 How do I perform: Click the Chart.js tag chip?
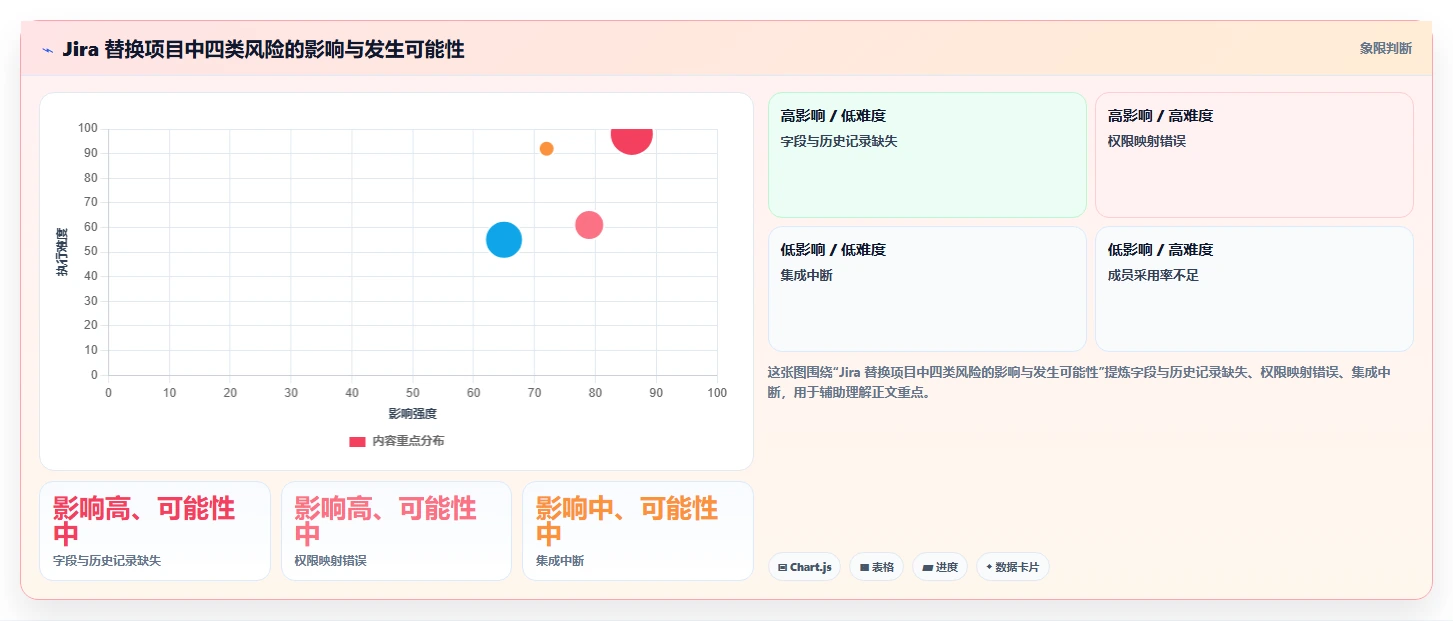tap(804, 567)
